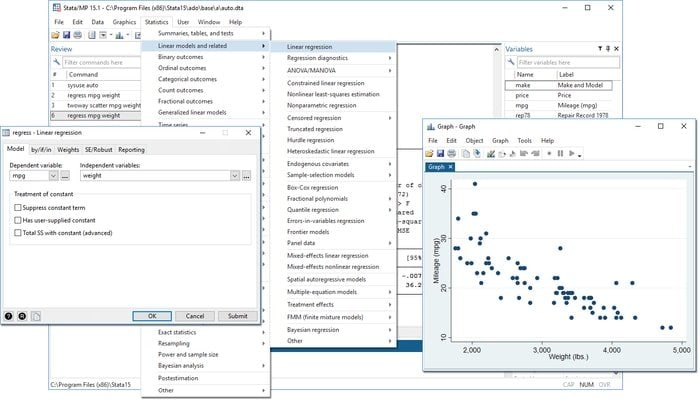Open Object menu in Graph window

point(474,140)
